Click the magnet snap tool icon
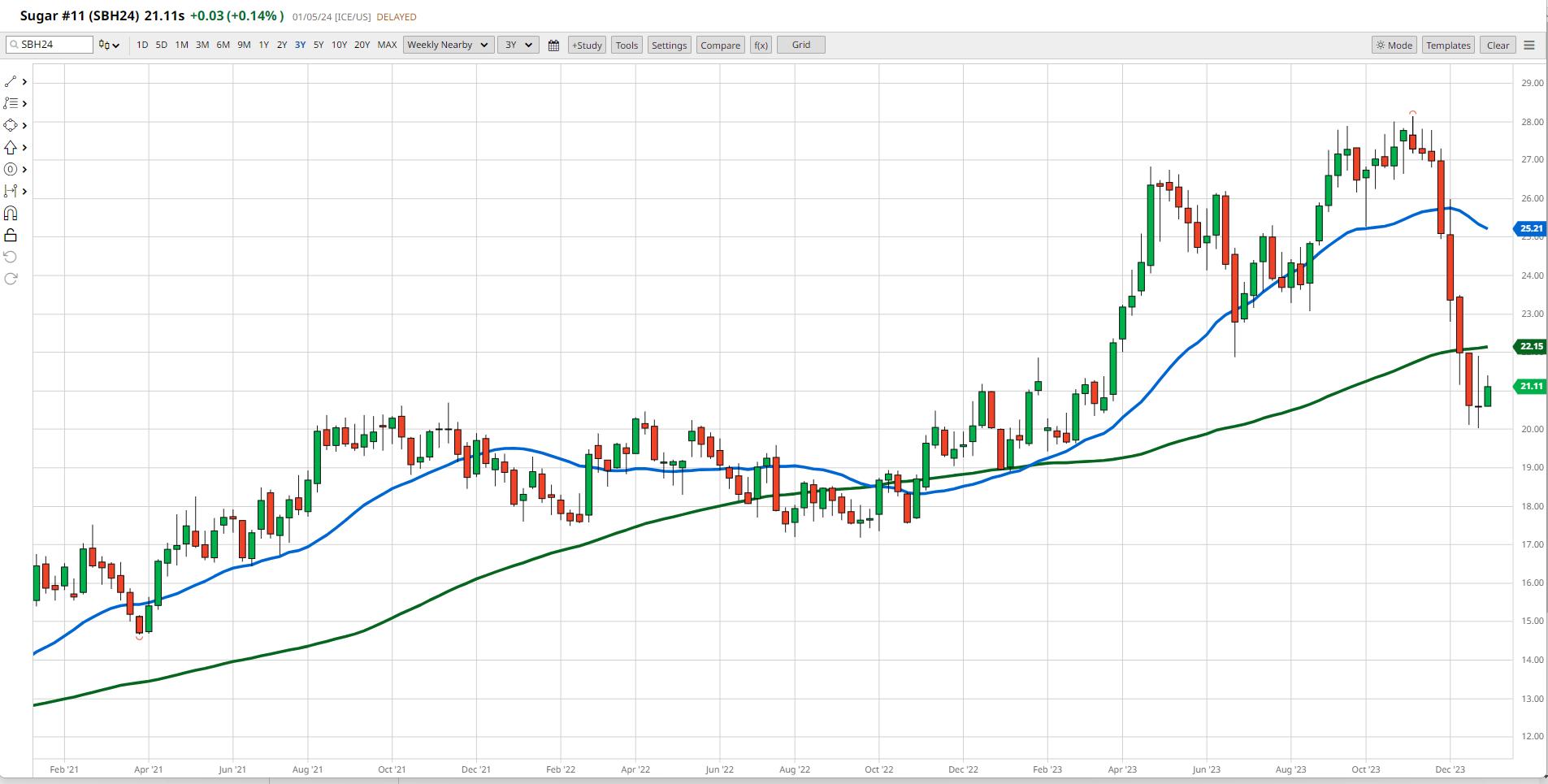The width and height of the screenshot is (1548, 784). [11, 214]
